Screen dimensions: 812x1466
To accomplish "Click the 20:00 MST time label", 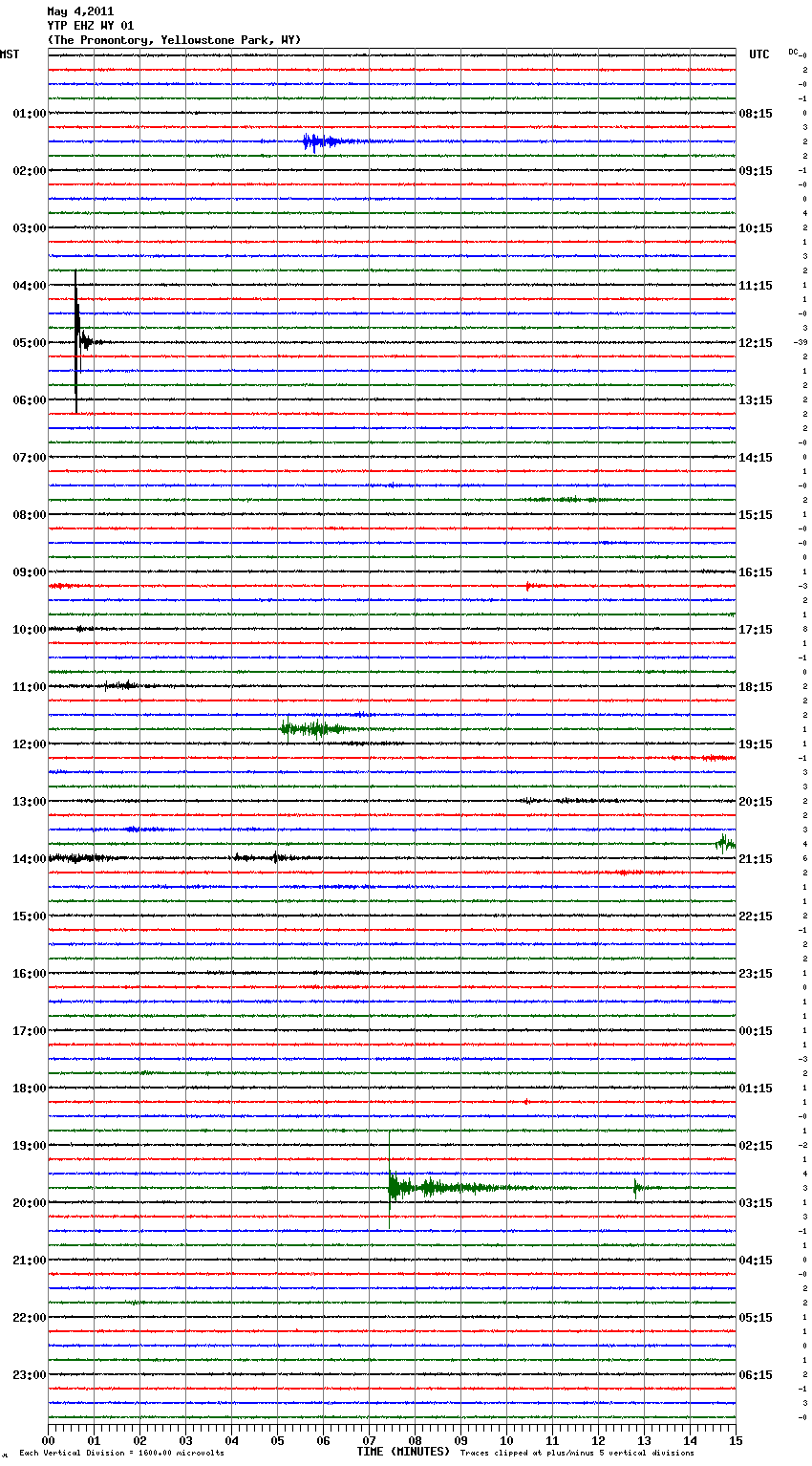I will [29, 1203].
